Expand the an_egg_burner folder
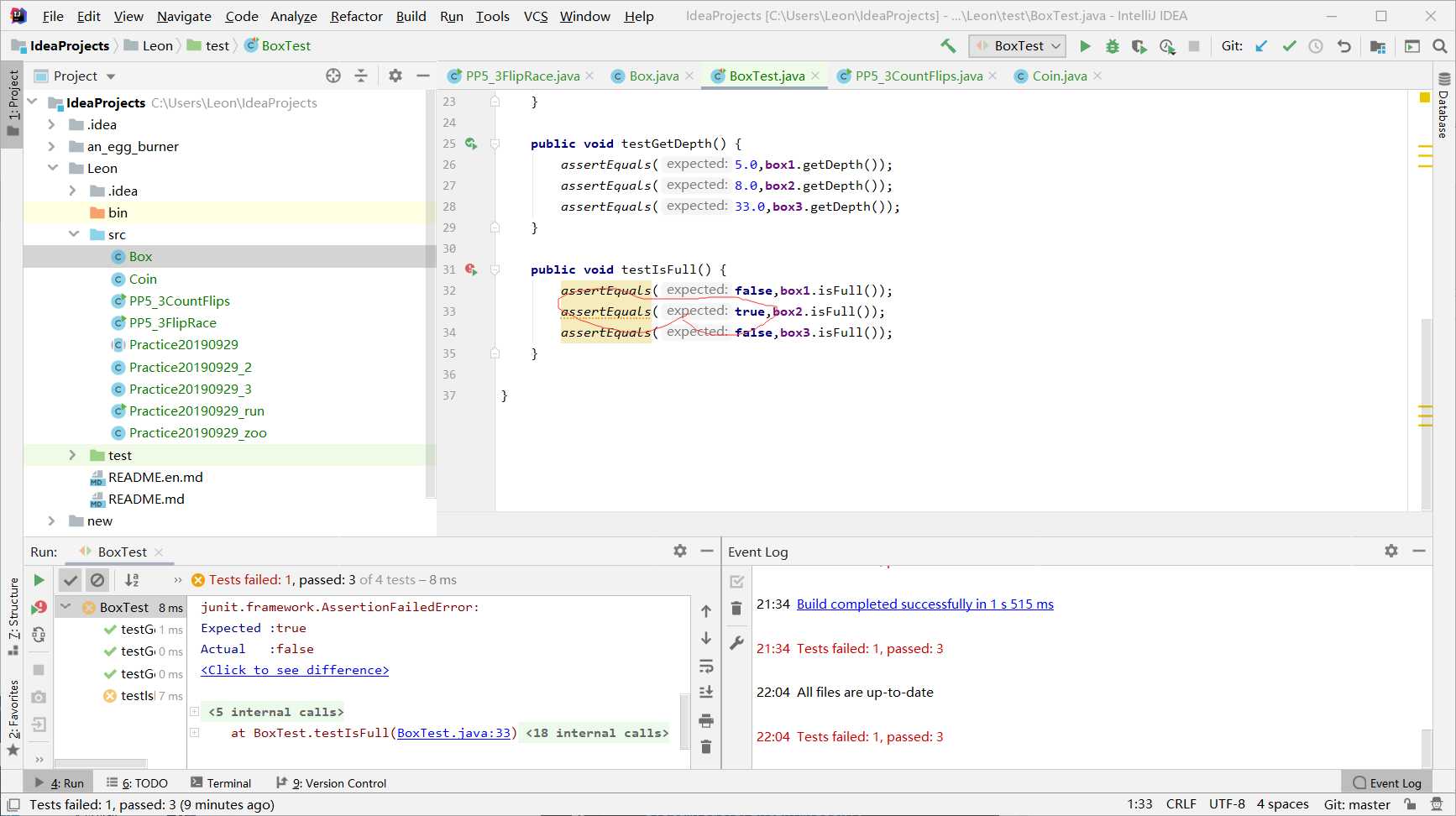 click(x=52, y=146)
